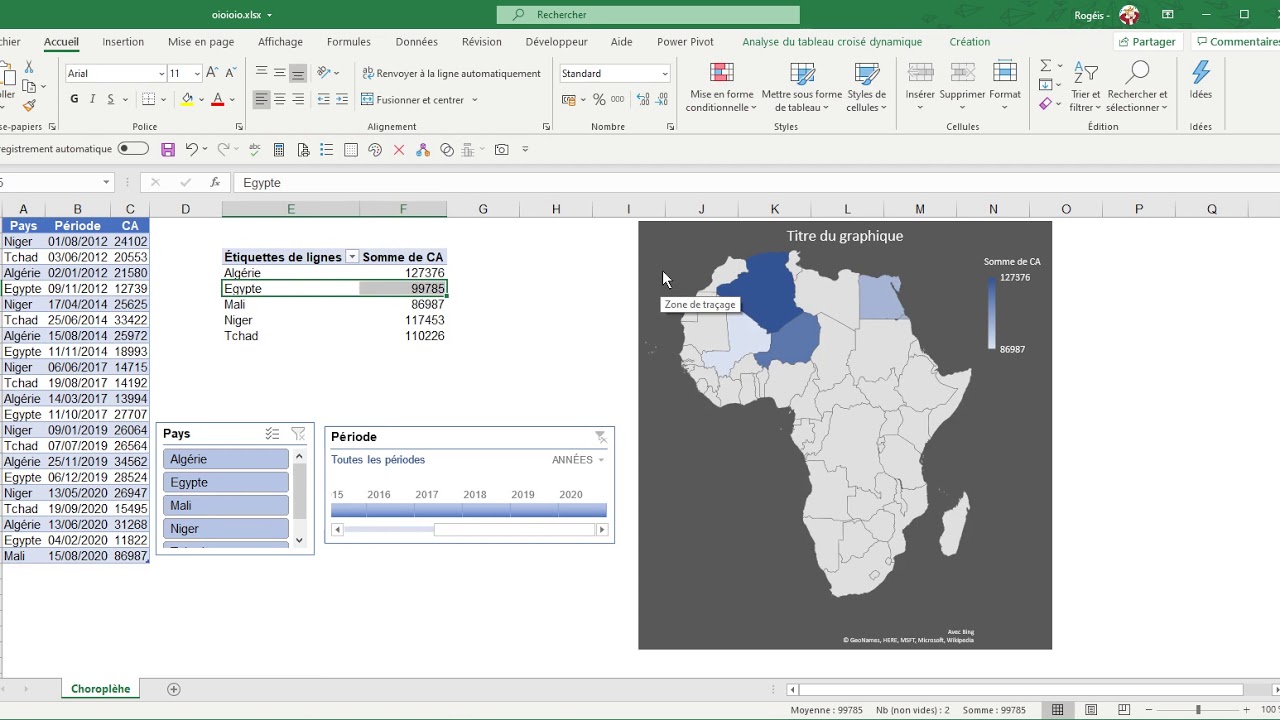Open the calculator icon in the quick access toolbar
This screenshot has width=1280, height=720.
pos(279,150)
